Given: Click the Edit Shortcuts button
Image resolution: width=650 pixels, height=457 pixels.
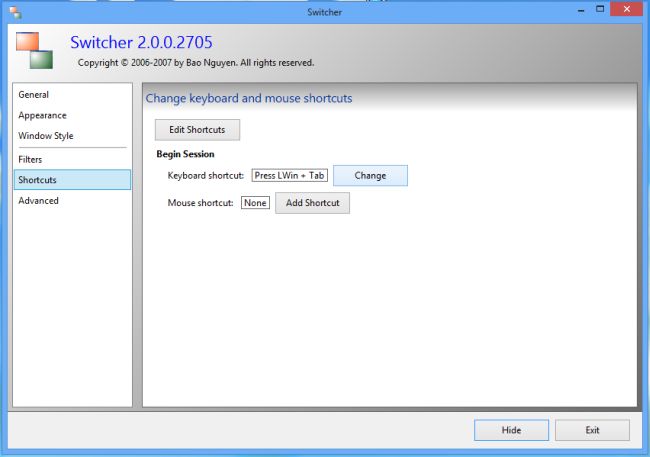Looking at the screenshot, I should pos(197,130).
